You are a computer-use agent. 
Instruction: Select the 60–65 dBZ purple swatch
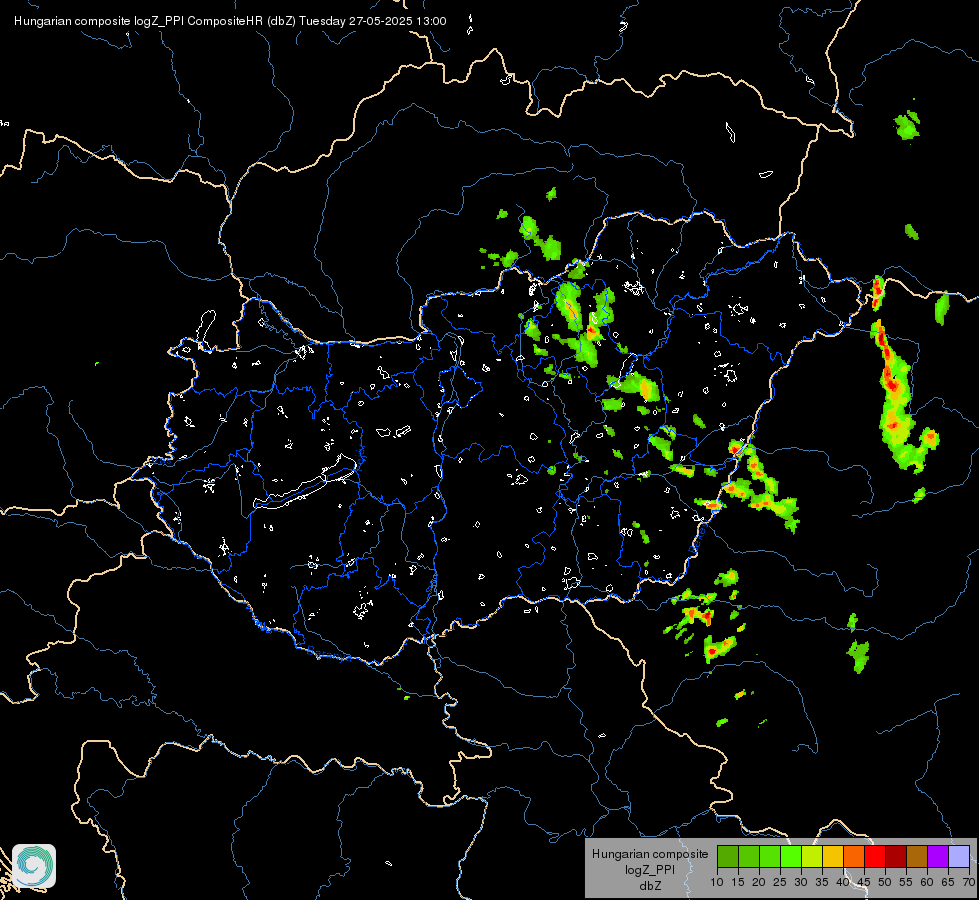pyautogui.click(x=938, y=856)
